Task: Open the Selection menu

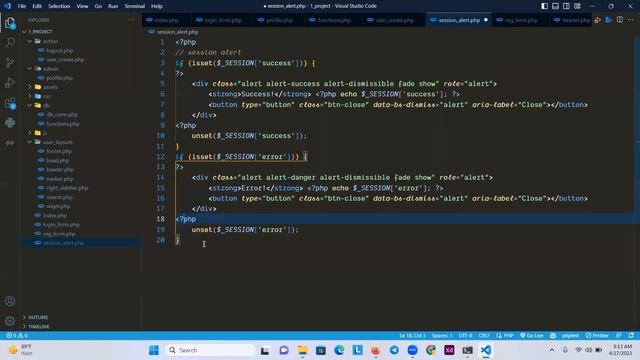Action: [x=59, y=6]
